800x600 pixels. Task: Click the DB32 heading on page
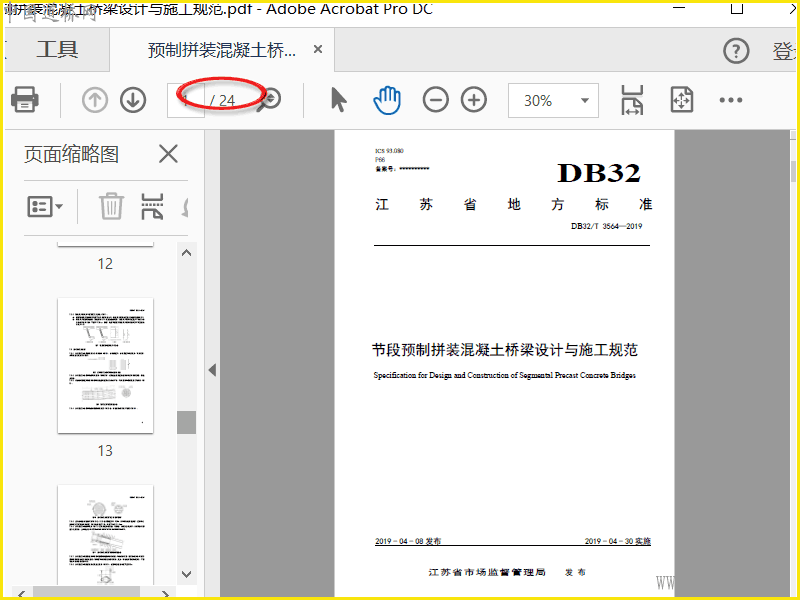[x=598, y=173]
